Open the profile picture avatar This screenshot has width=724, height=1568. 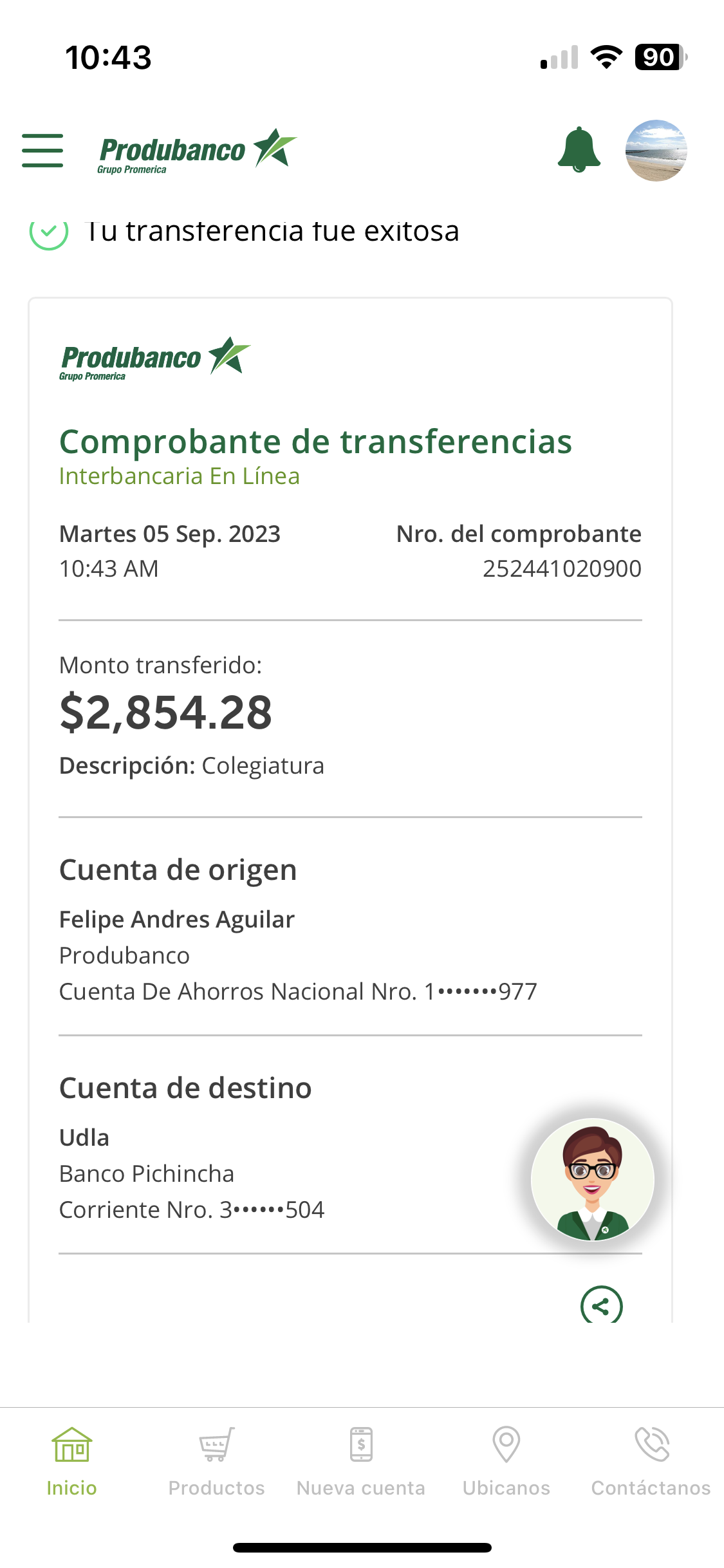(656, 151)
